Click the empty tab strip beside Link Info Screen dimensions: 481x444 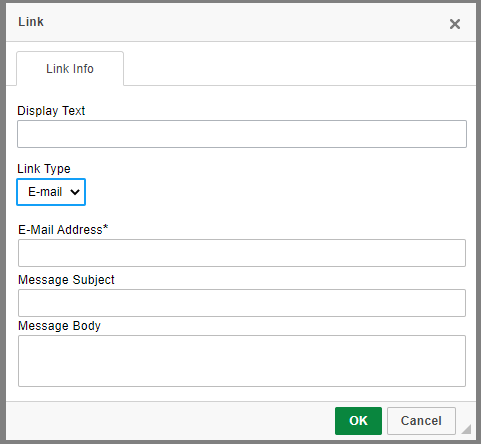point(300,69)
